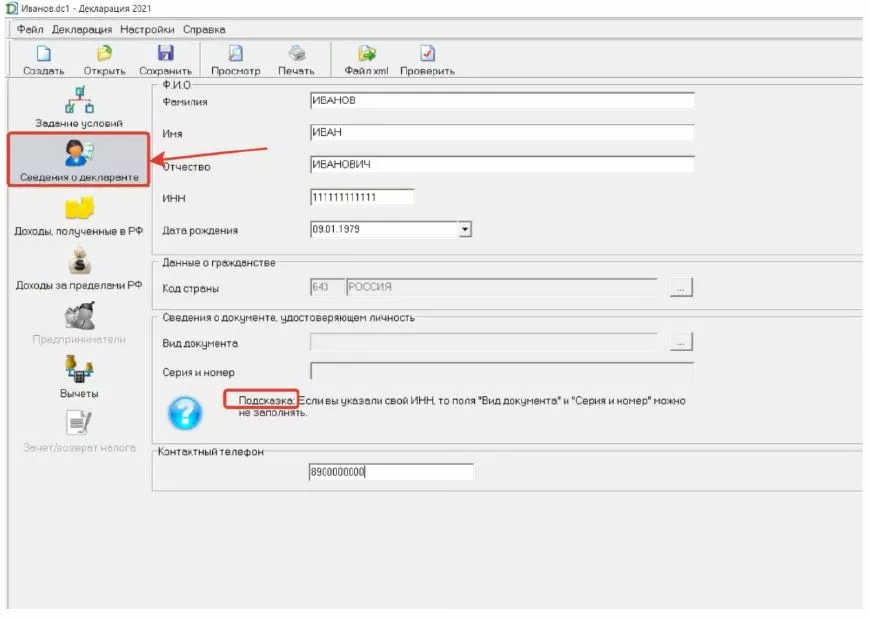
Task: Click the blue help question mark icon
Action: click(x=185, y=411)
